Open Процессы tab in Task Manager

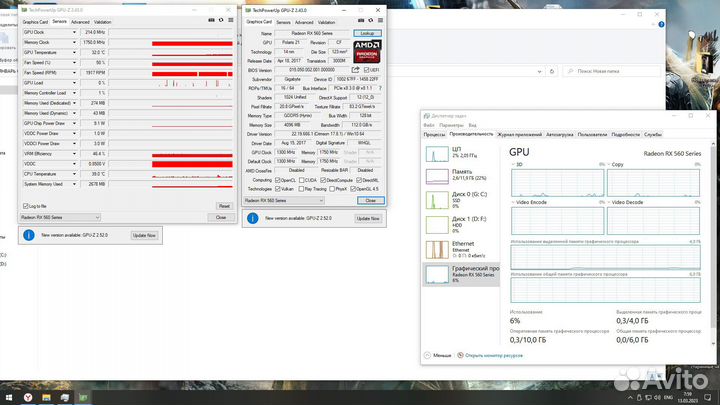[x=434, y=135]
